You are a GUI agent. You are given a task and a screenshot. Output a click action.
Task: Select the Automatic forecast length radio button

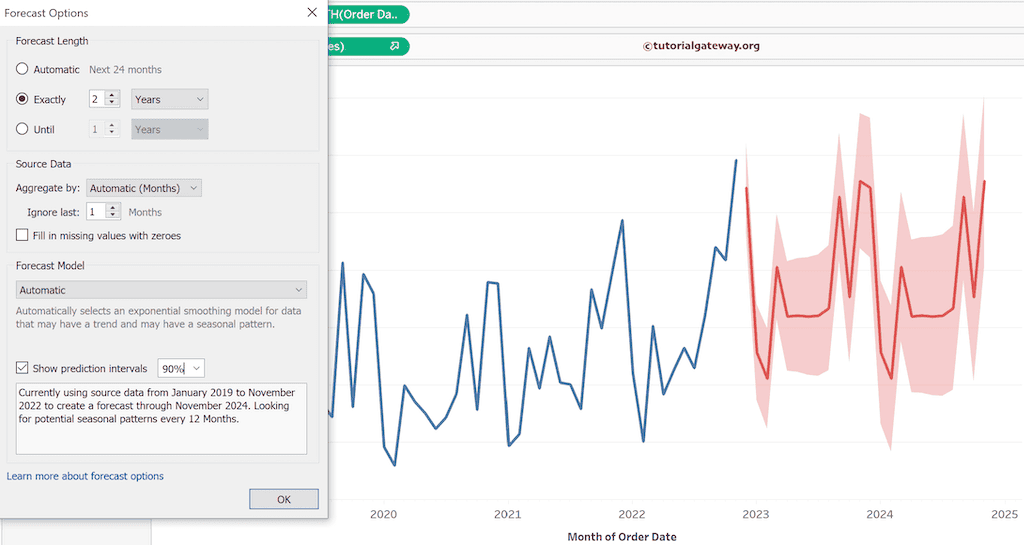pyautogui.click(x=22, y=69)
